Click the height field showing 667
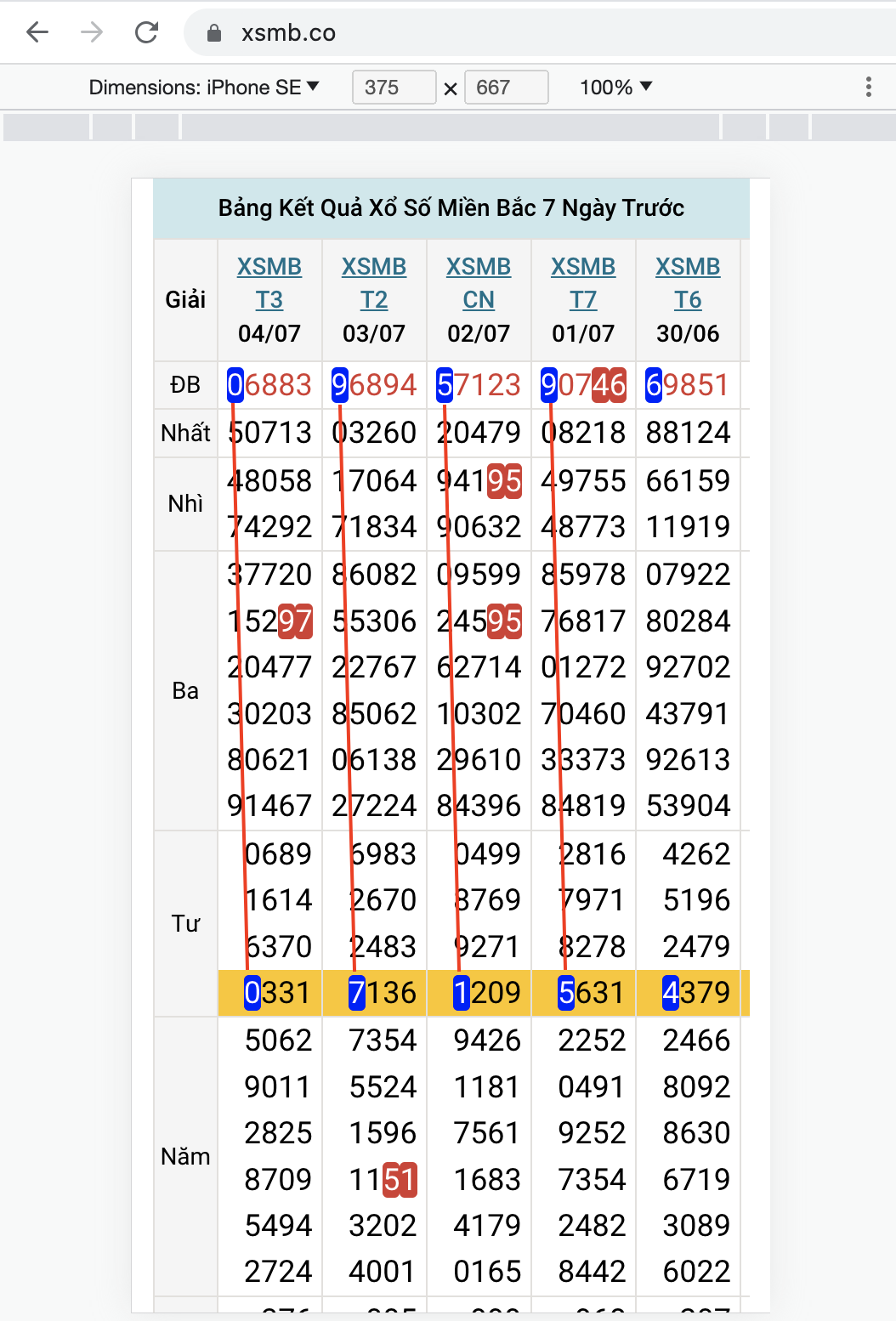This screenshot has height=1321, width=896. [506, 88]
